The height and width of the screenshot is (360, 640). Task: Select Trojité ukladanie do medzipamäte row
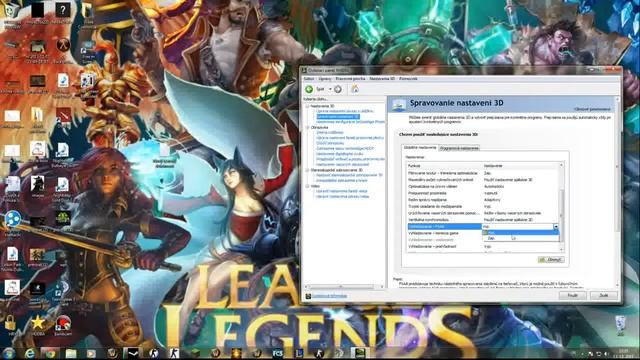coord(483,207)
